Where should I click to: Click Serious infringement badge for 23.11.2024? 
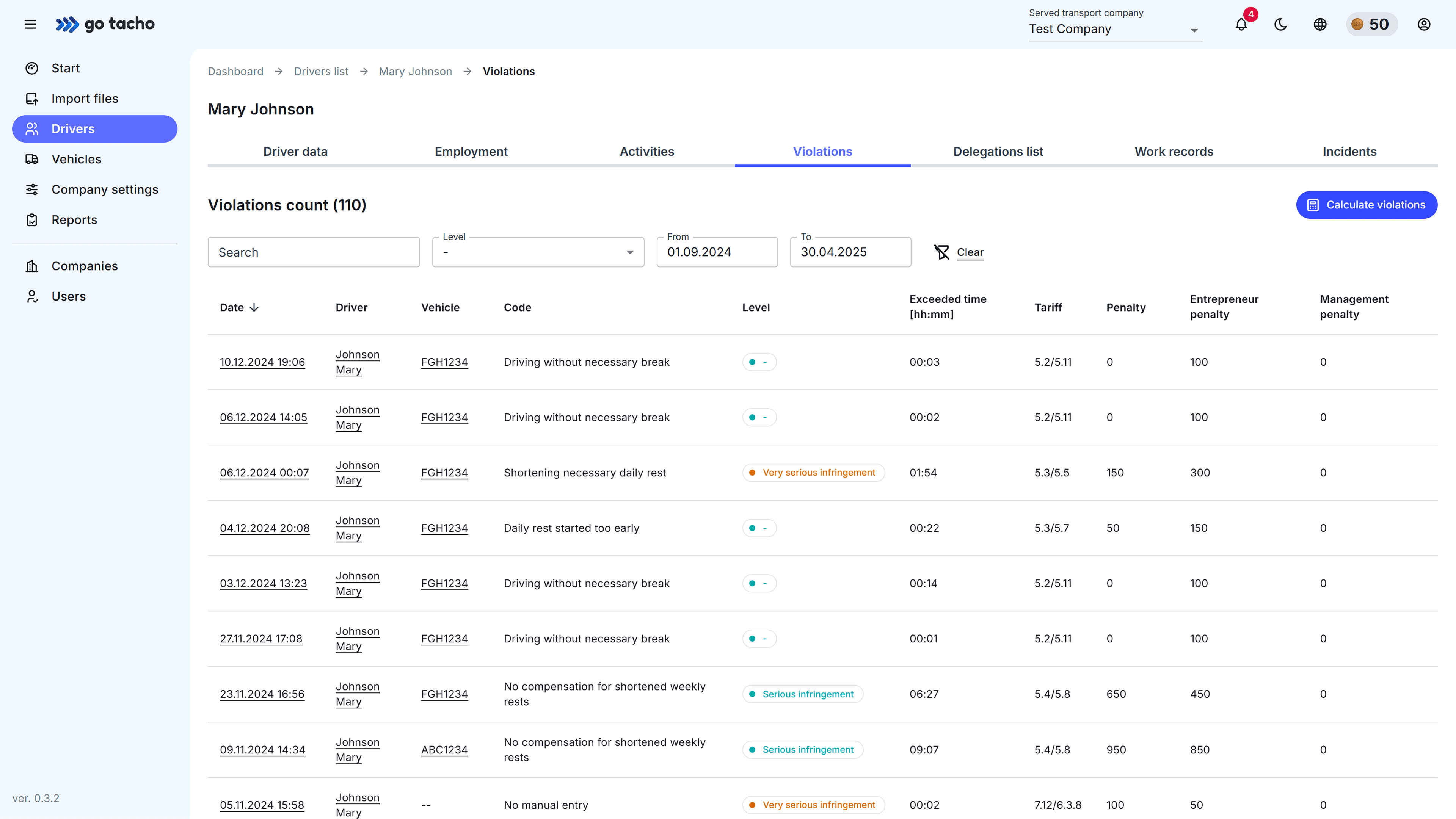[x=803, y=694]
